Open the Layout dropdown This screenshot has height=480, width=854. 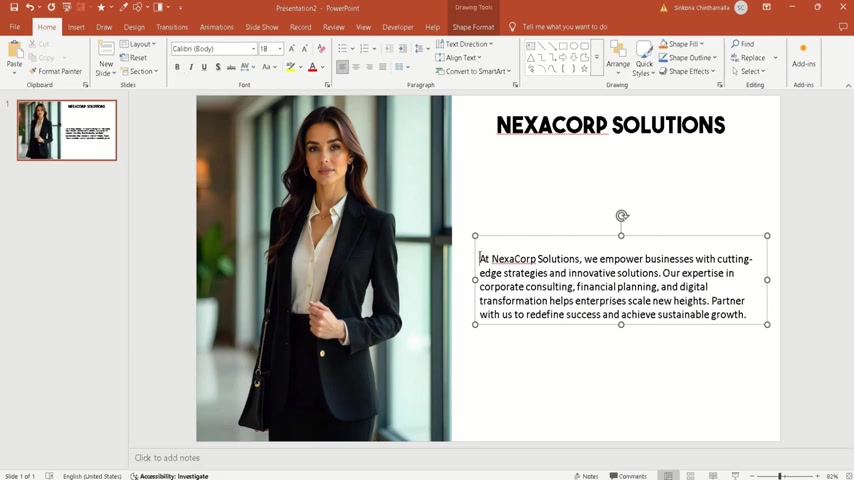pyautogui.click(x=139, y=44)
